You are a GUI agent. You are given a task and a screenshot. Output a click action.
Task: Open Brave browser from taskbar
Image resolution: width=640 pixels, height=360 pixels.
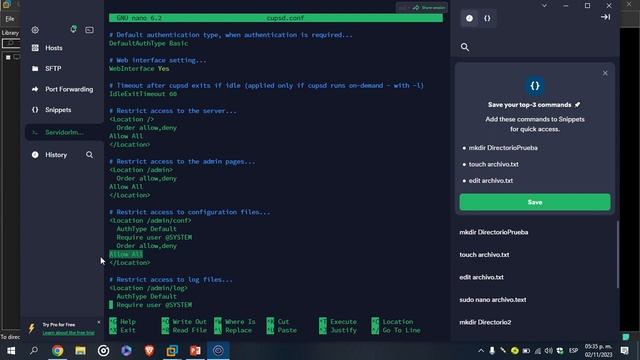pyautogui.click(x=149, y=351)
